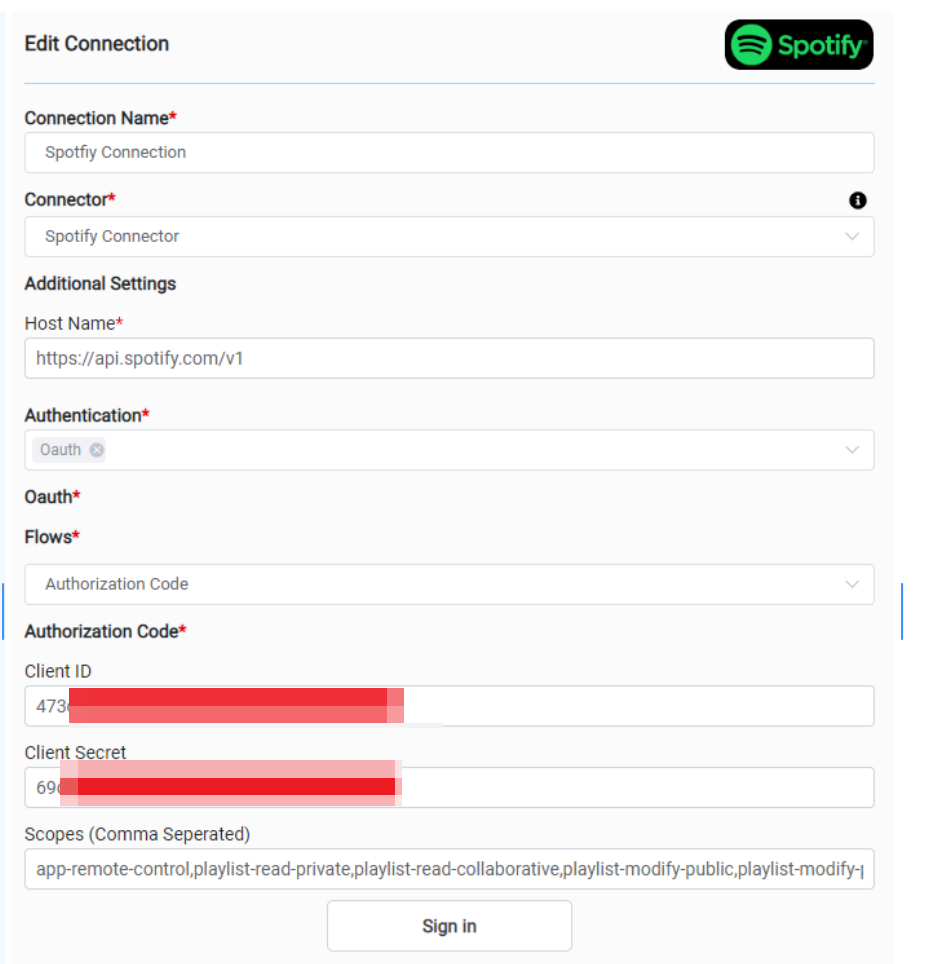Remove the Oauth tag from Authentication
This screenshot has width=928, height=964.
[97, 450]
